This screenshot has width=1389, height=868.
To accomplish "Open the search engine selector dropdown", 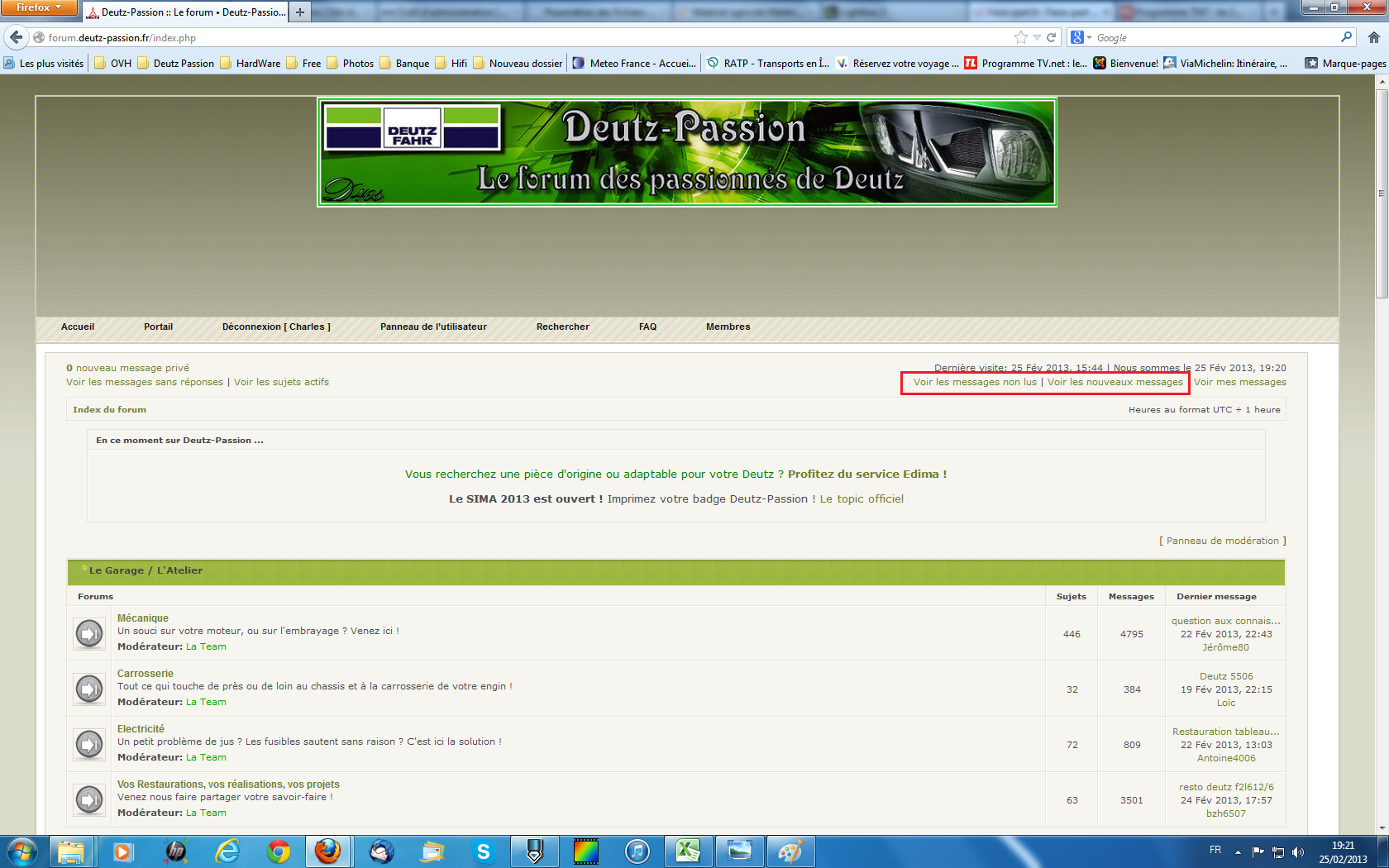I will point(1081,37).
